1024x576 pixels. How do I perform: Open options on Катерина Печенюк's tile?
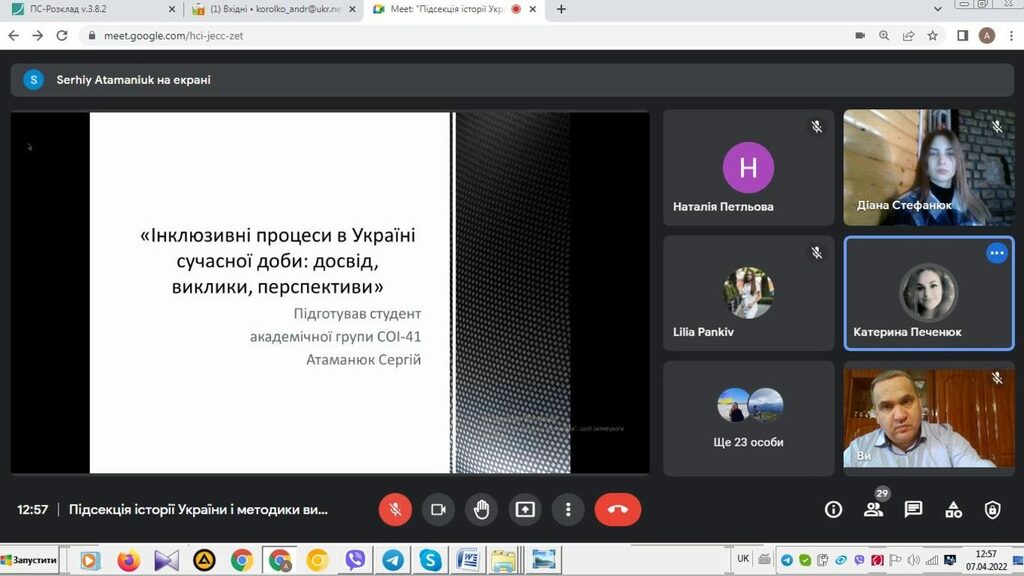[996, 253]
